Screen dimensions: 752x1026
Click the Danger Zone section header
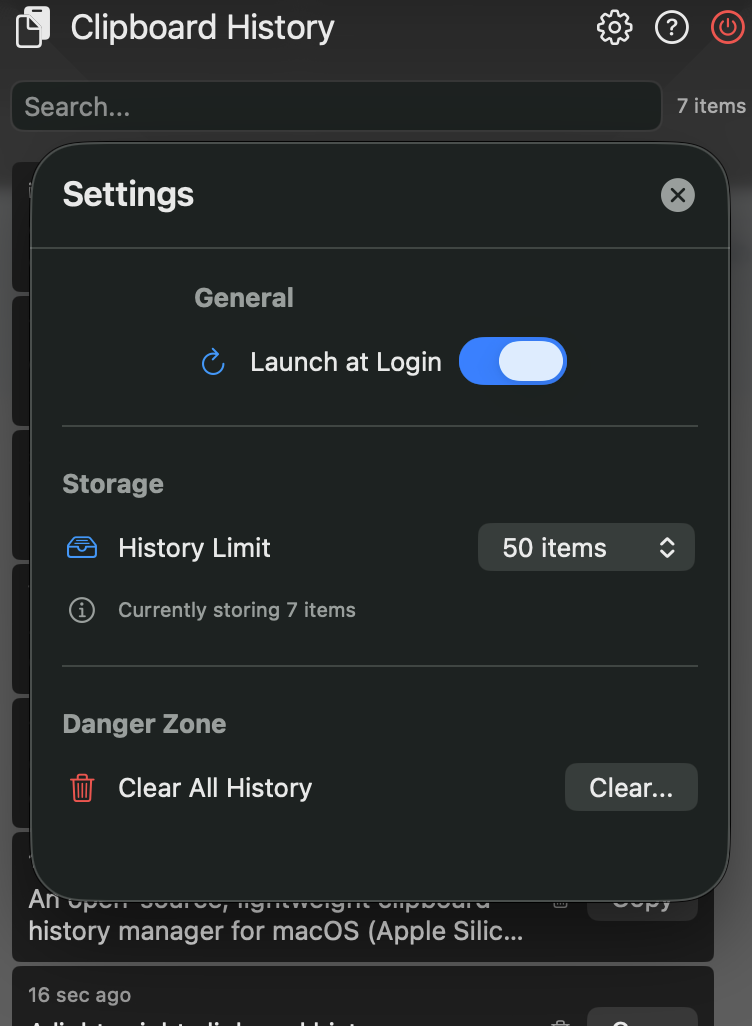(143, 723)
